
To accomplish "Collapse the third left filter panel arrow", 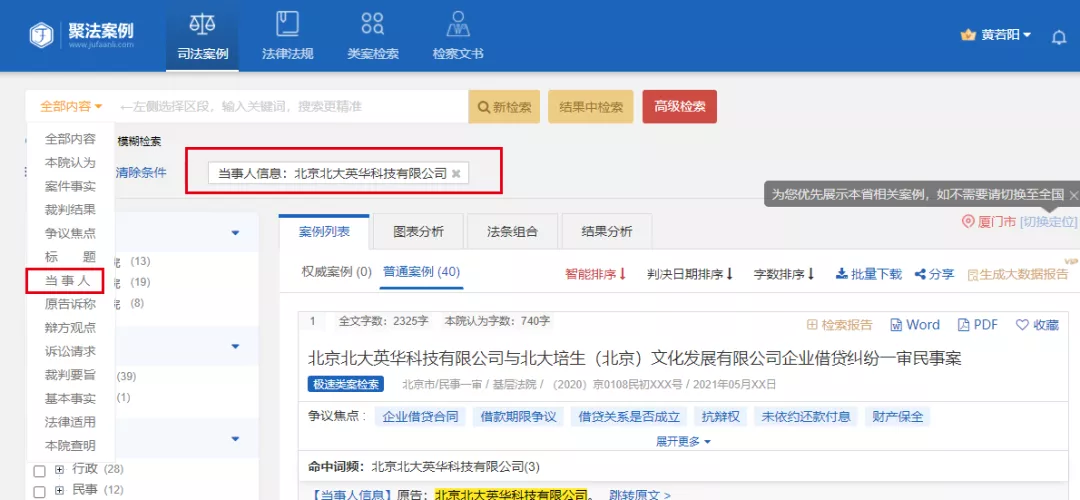I will (236, 439).
